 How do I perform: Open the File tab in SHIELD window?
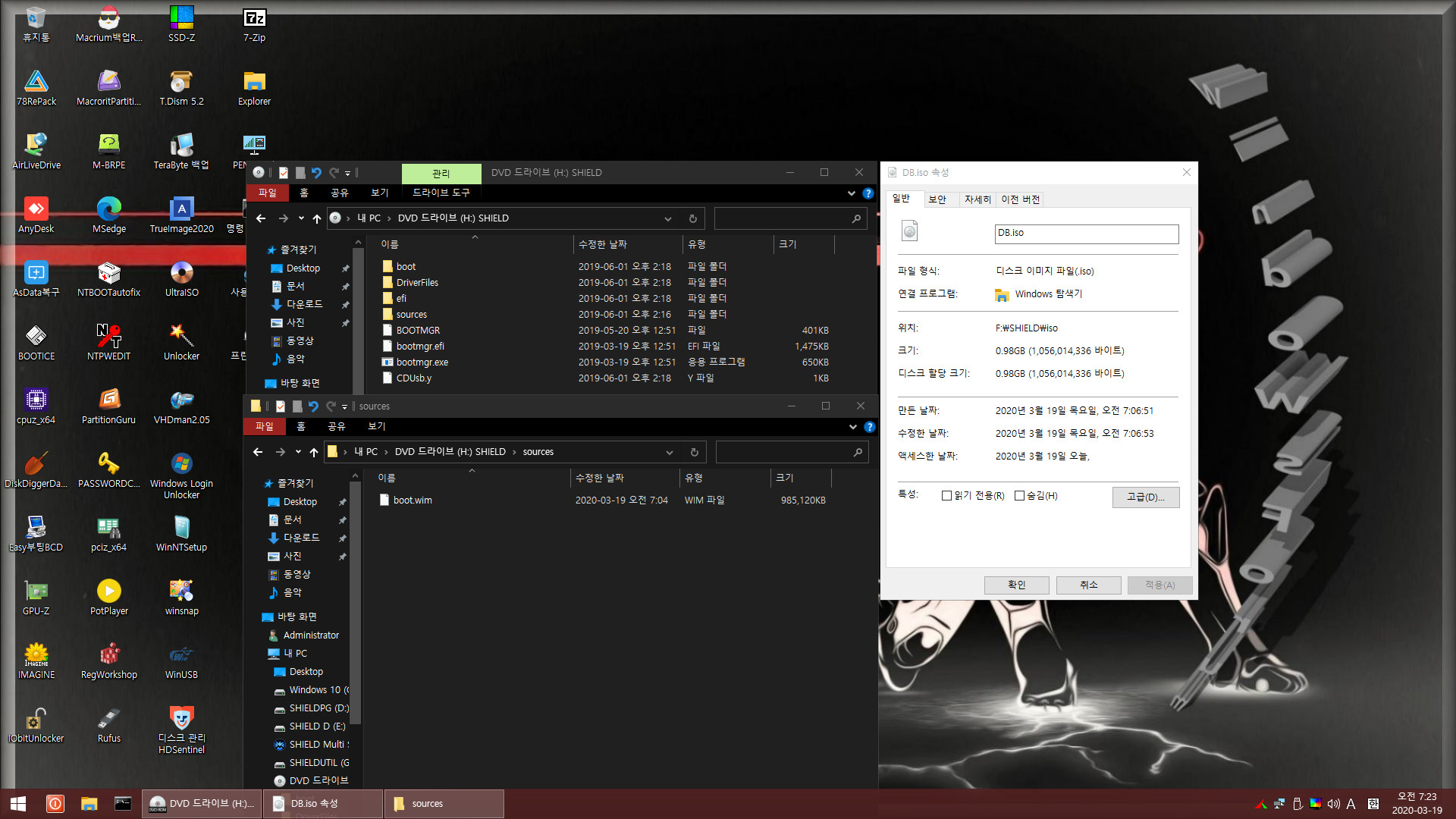point(268,193)
